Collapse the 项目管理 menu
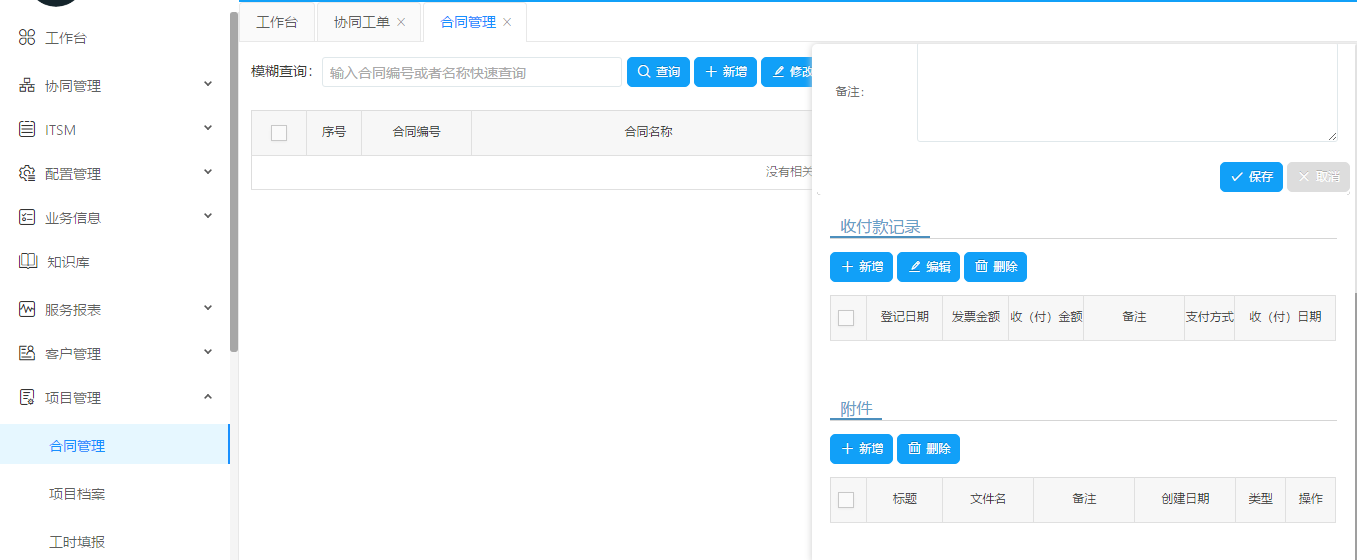The width and height of the screenshot is (1357, 560). (x=208, y=397)
